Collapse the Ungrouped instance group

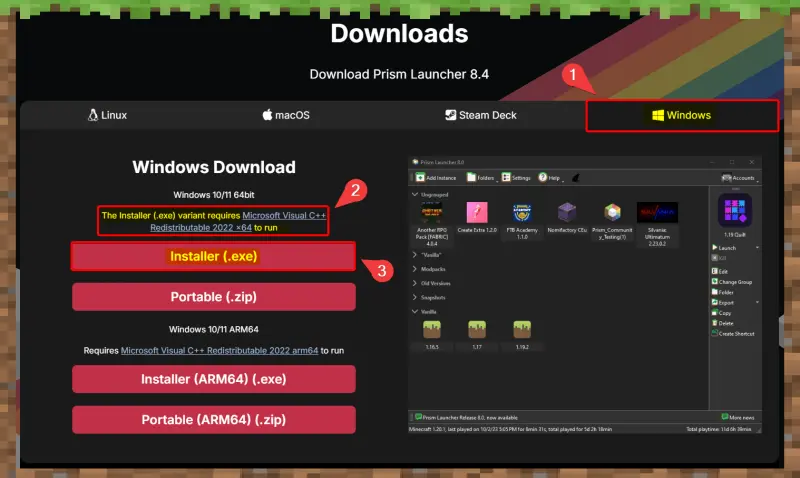tap(415, 194)
